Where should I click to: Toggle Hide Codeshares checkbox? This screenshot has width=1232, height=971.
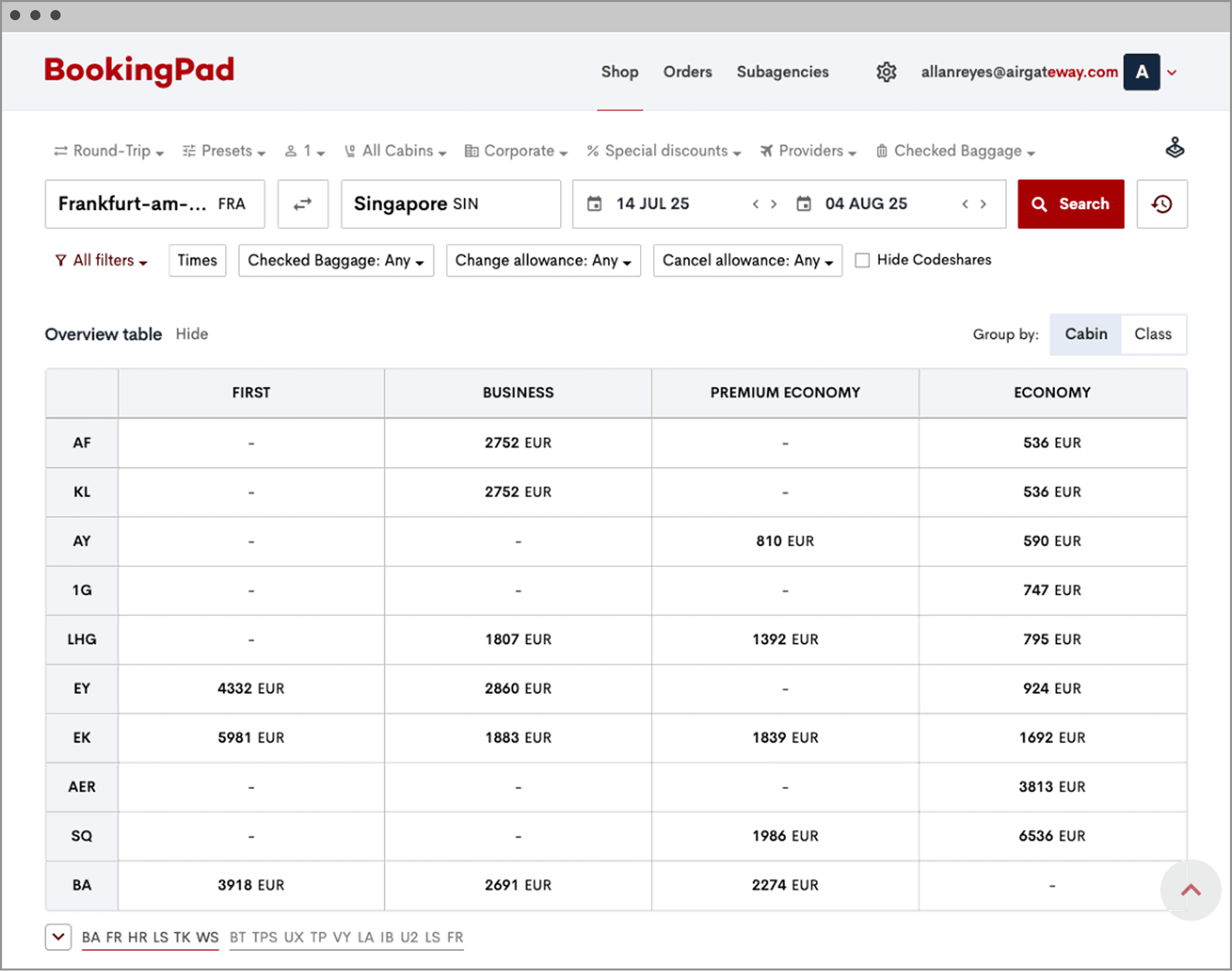coord(862,260)
